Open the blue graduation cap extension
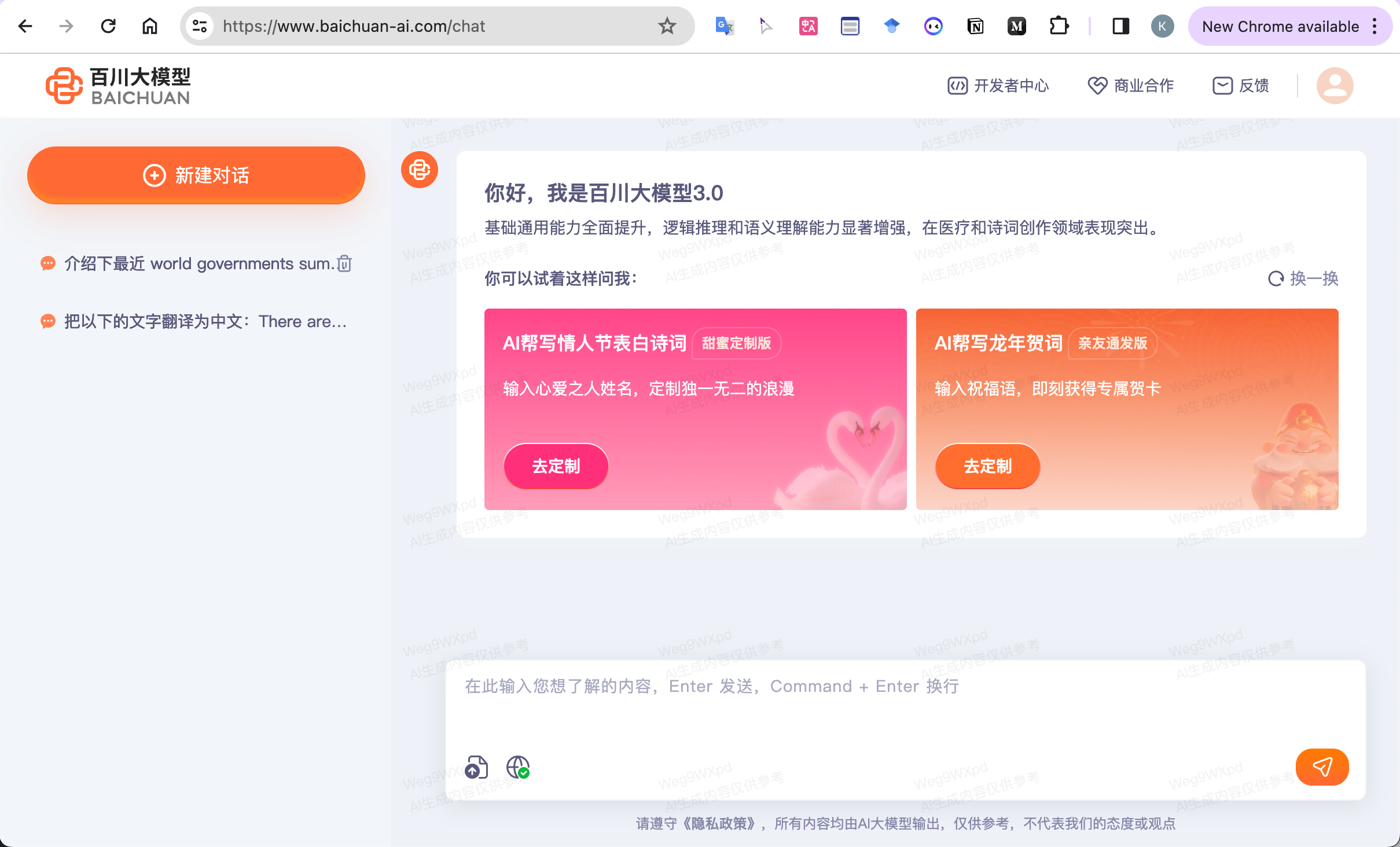The image size is (1400, 847). point(892,26)
